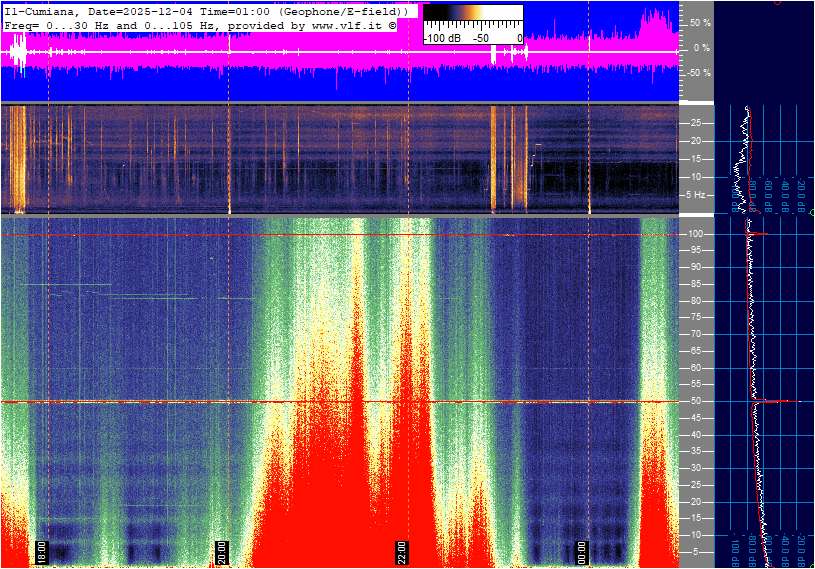This screenshot has width=815, height=569.
Task: Click the -100 dB legend label
Action: click(441, 38)
